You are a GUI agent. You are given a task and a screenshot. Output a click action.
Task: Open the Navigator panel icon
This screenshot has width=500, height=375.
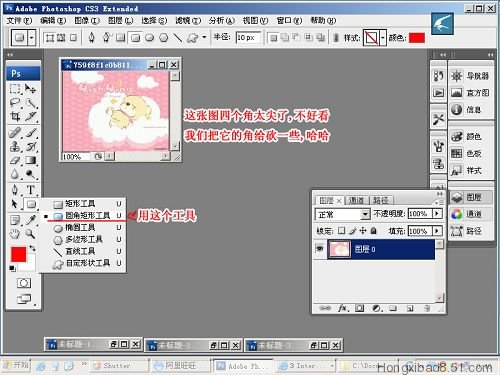(471, 76)
